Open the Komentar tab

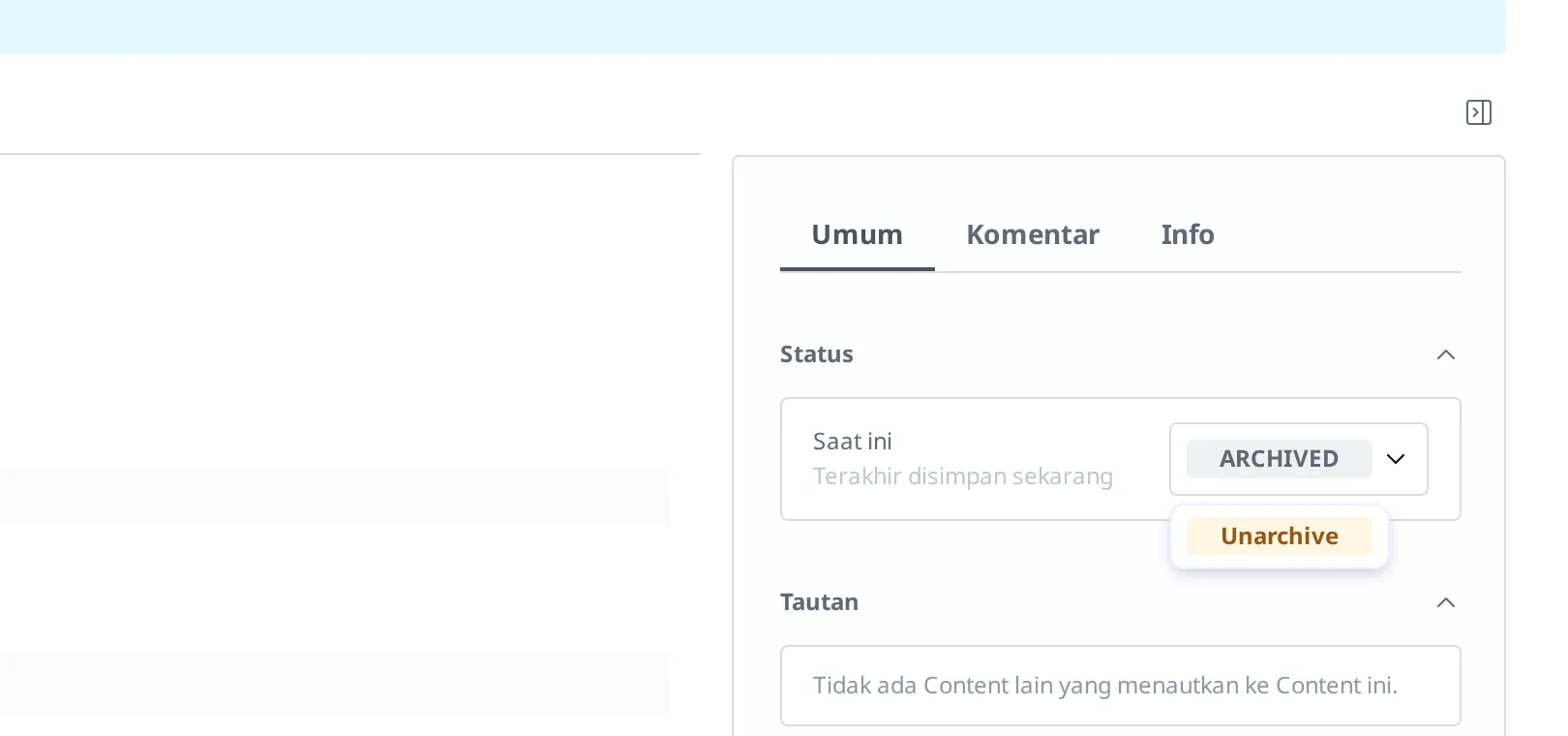tap(1032, 234)
